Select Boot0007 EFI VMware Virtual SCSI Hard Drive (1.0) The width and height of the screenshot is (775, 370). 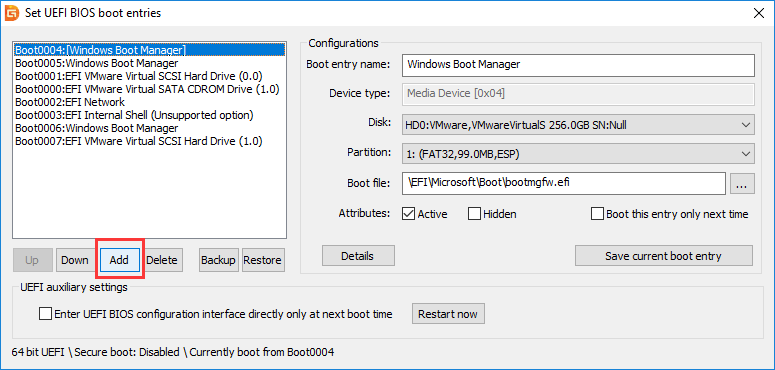pyautogui.click(x=149, y=141)
